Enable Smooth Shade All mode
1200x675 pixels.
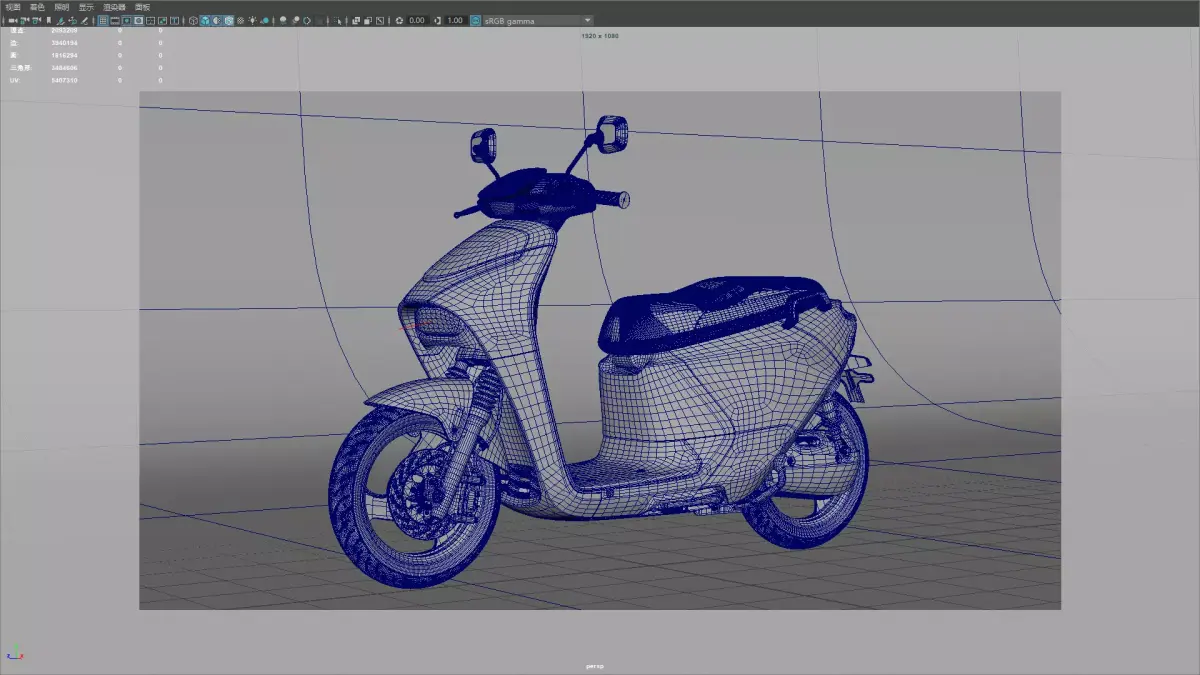205,20
